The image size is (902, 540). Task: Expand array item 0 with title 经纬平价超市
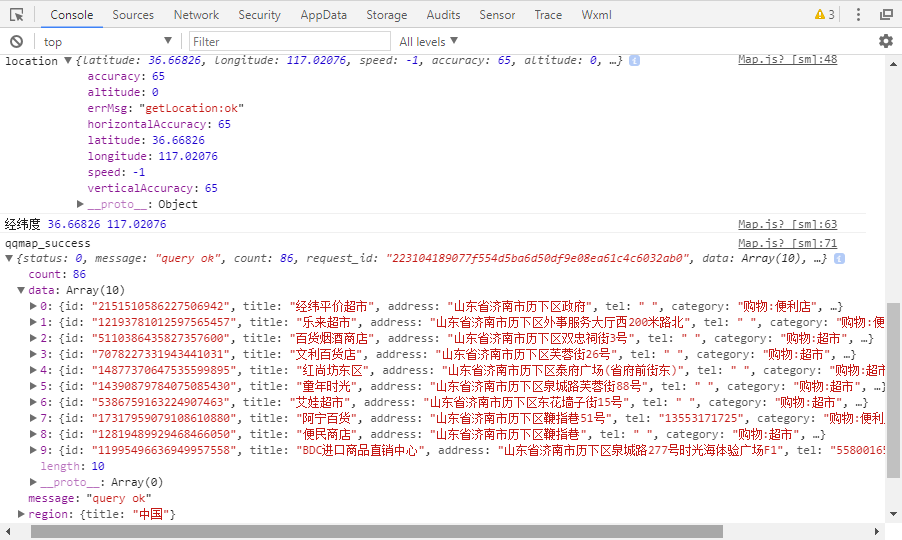pyautogui.click(x=32, y=306)
